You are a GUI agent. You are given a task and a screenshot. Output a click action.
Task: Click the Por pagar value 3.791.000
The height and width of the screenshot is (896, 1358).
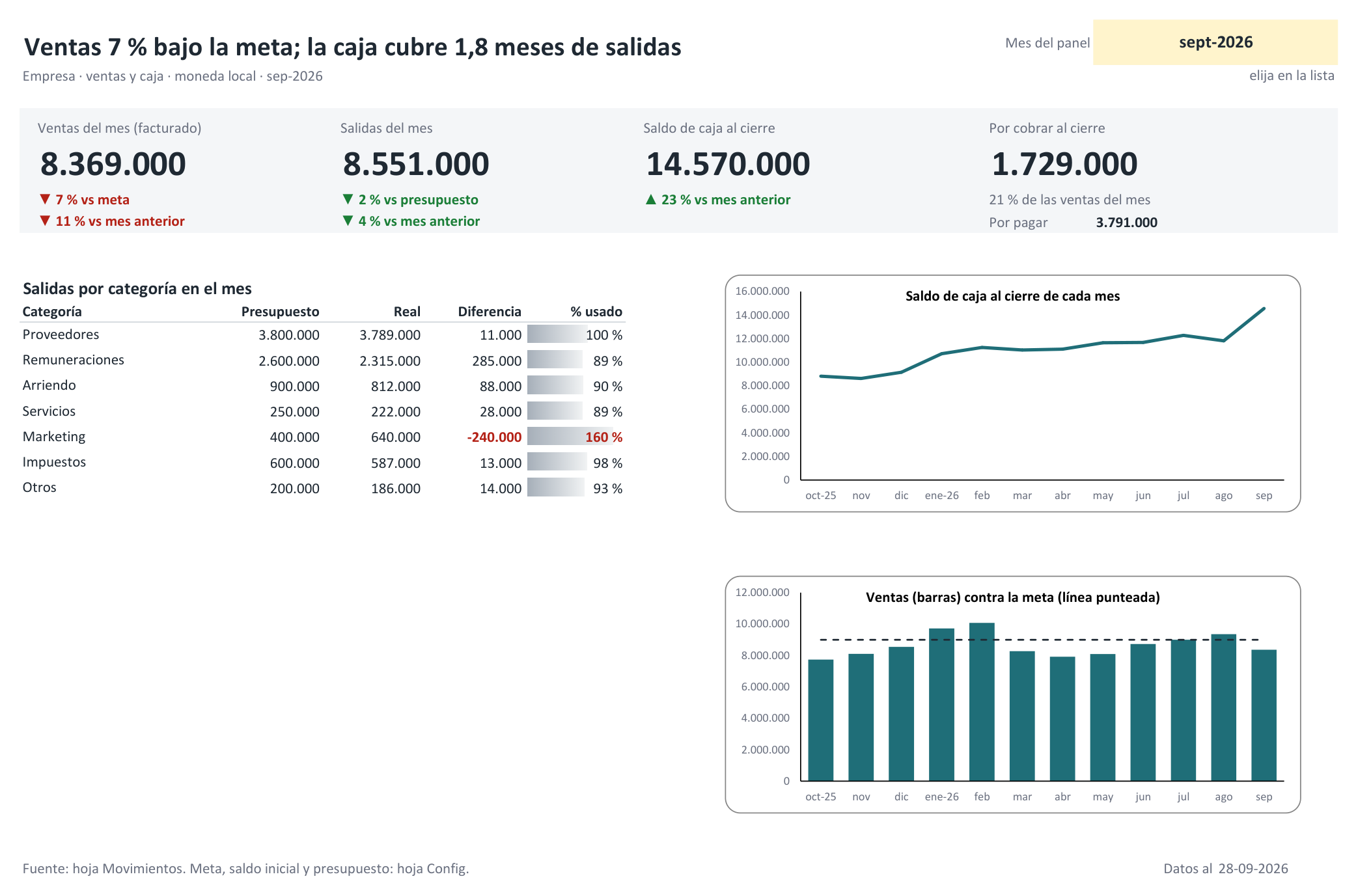(1126, 223)
